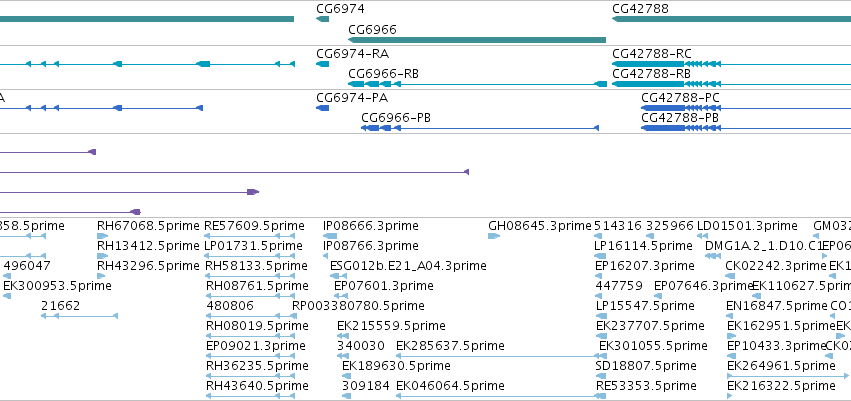Click EST label LP01731.5prime
The image size is (851, 401).
click(x=253, y=246)
